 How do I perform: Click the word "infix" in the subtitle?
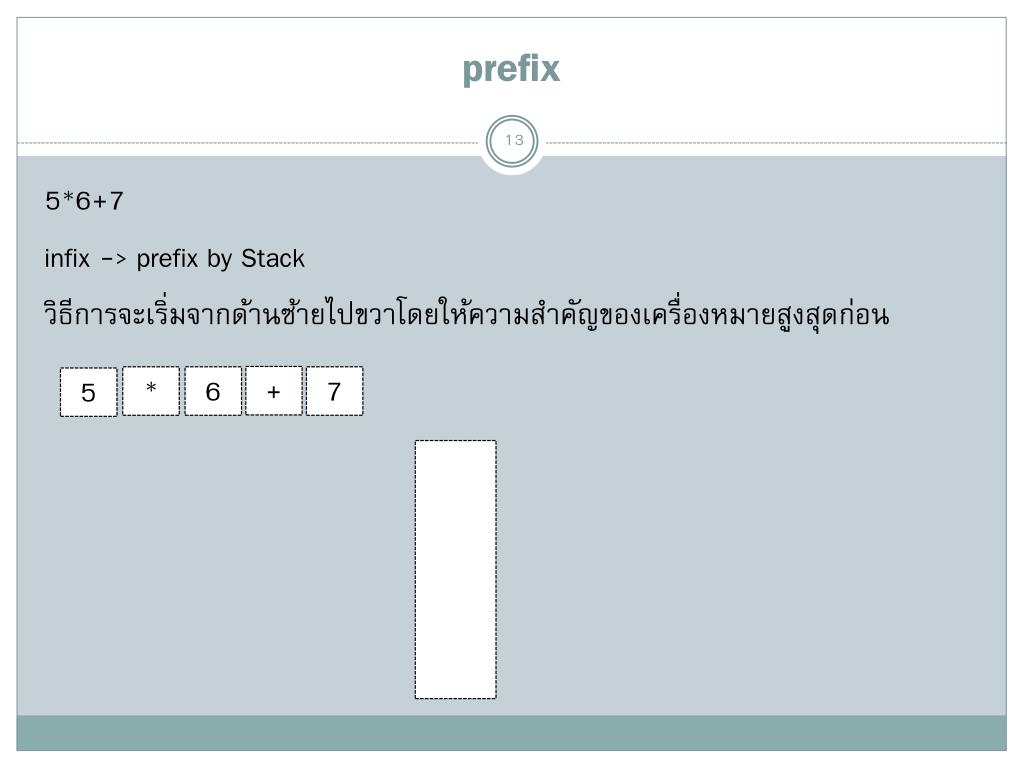coord(67,259)
